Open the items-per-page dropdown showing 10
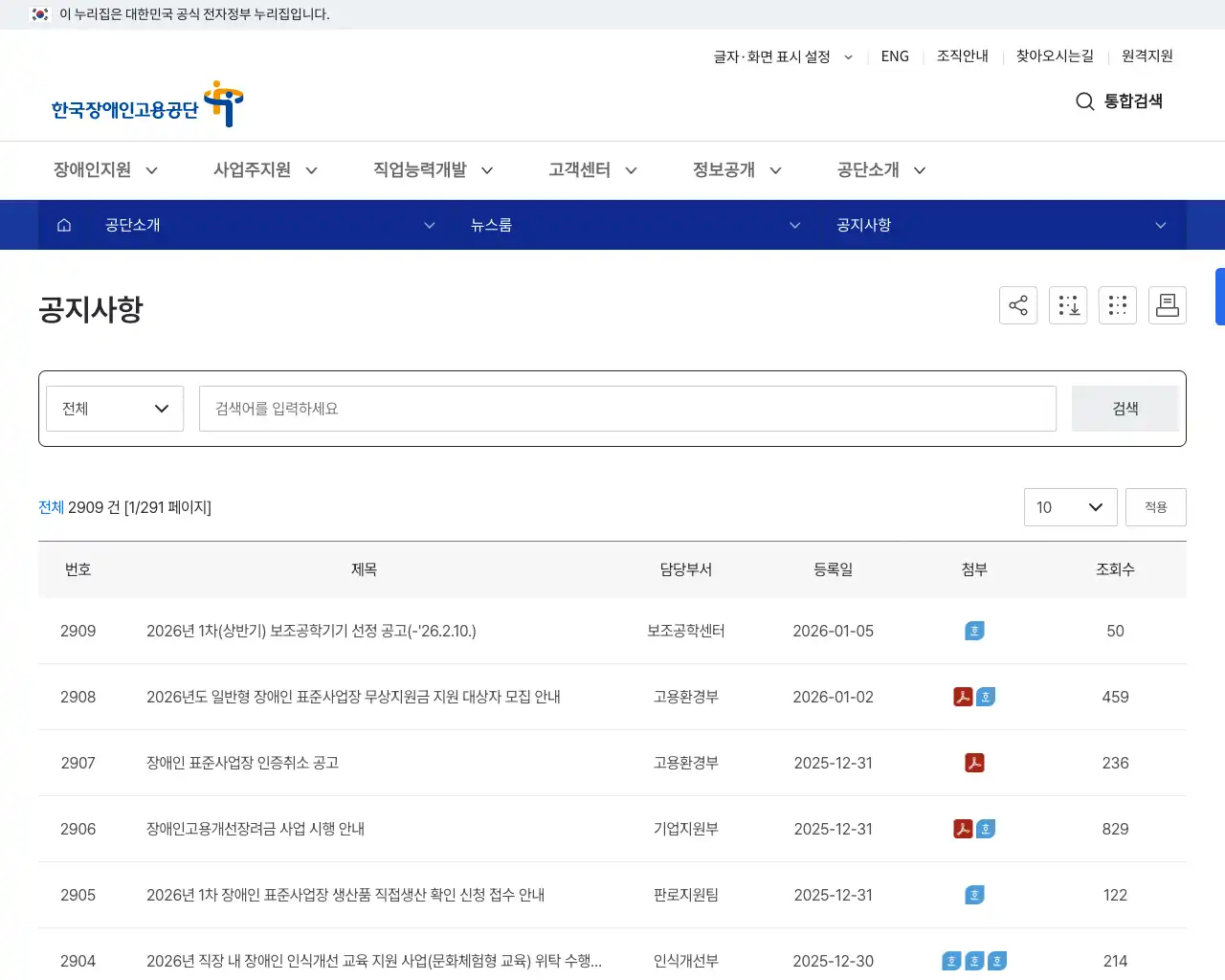The image size is (1225, 980). click(x=1070, y=507)
